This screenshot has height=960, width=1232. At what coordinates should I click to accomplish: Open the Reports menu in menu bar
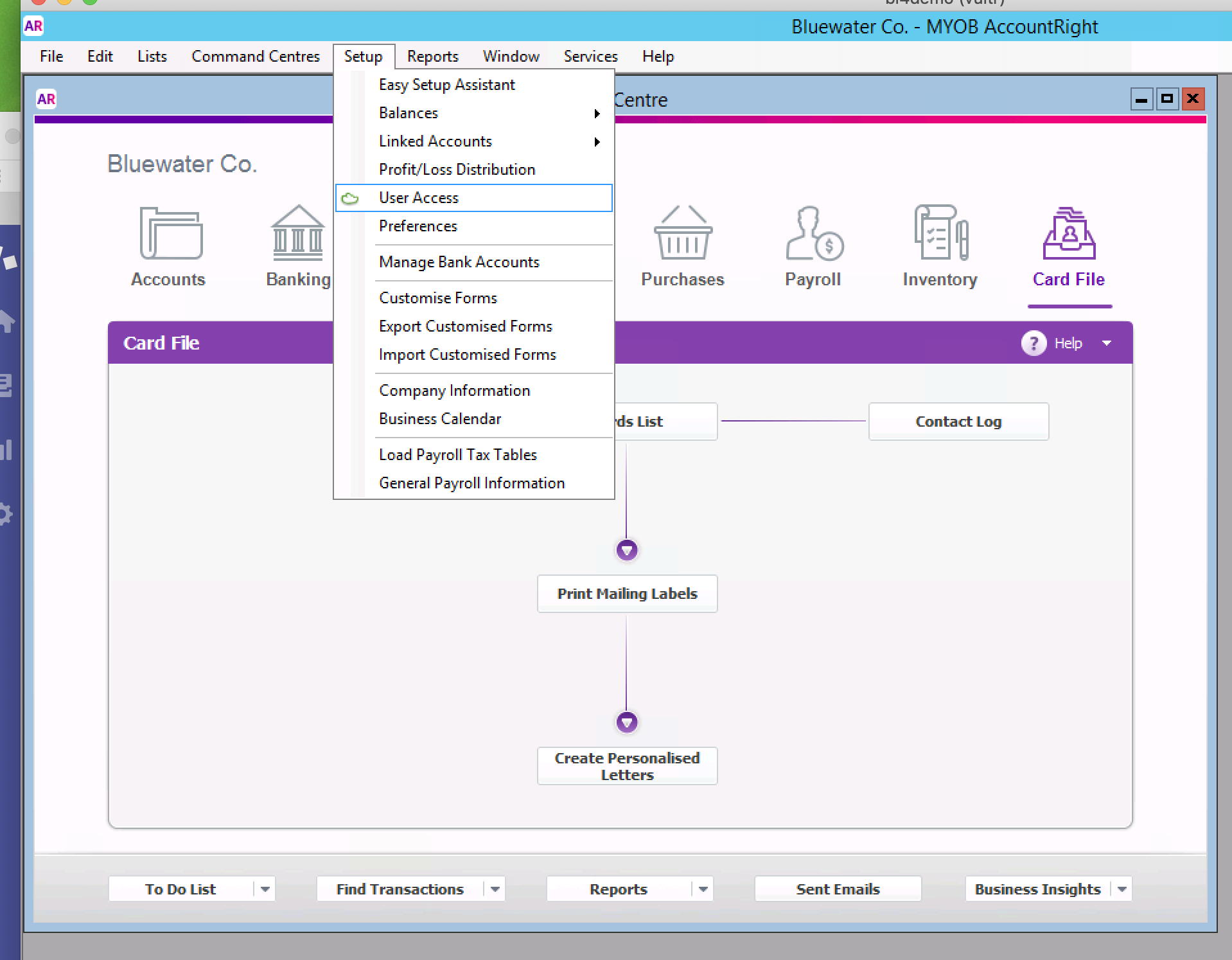pos(433,57)
